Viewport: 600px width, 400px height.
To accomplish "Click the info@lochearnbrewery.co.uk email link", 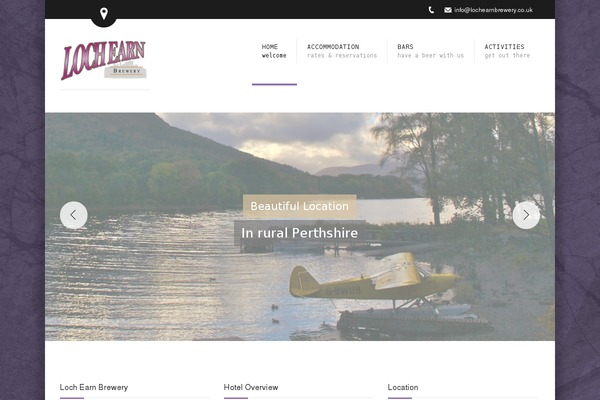I will coord(493,10).
